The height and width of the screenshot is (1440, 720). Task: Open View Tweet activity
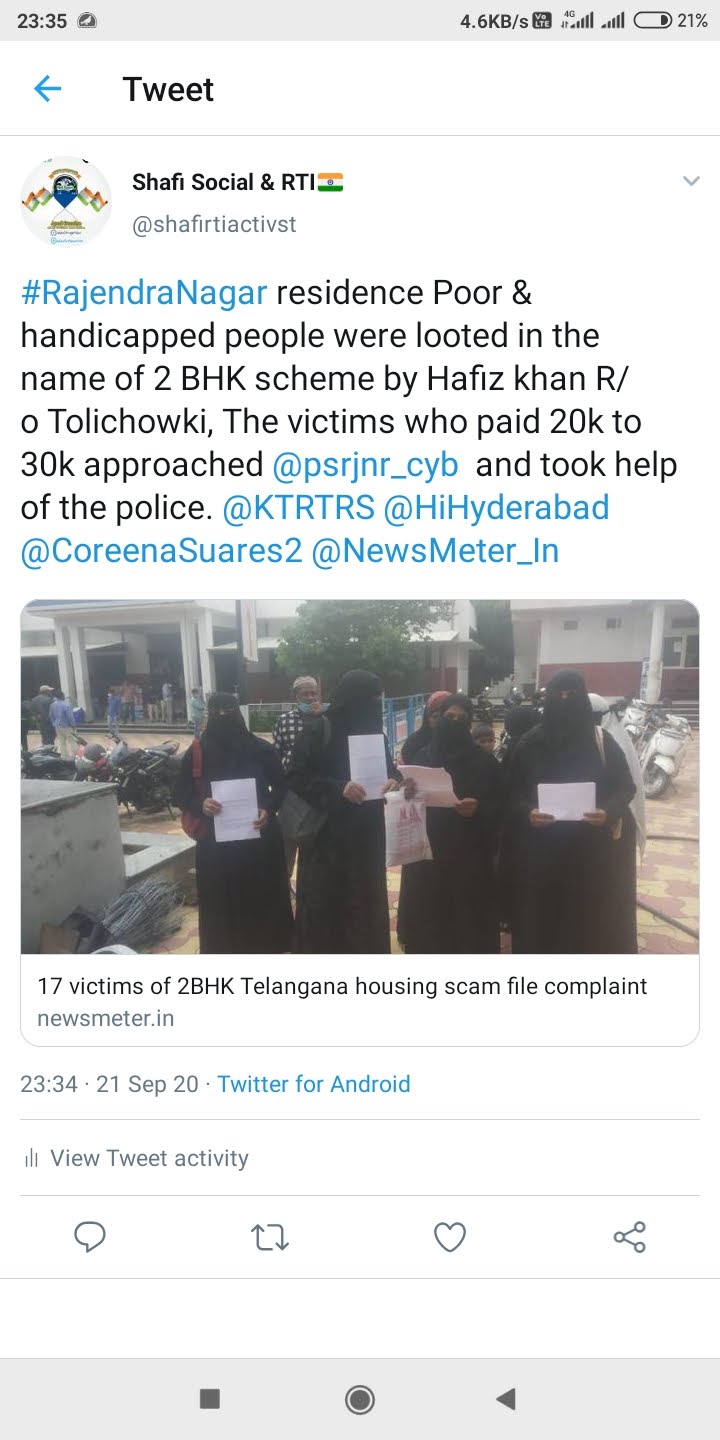[136, 1158]
